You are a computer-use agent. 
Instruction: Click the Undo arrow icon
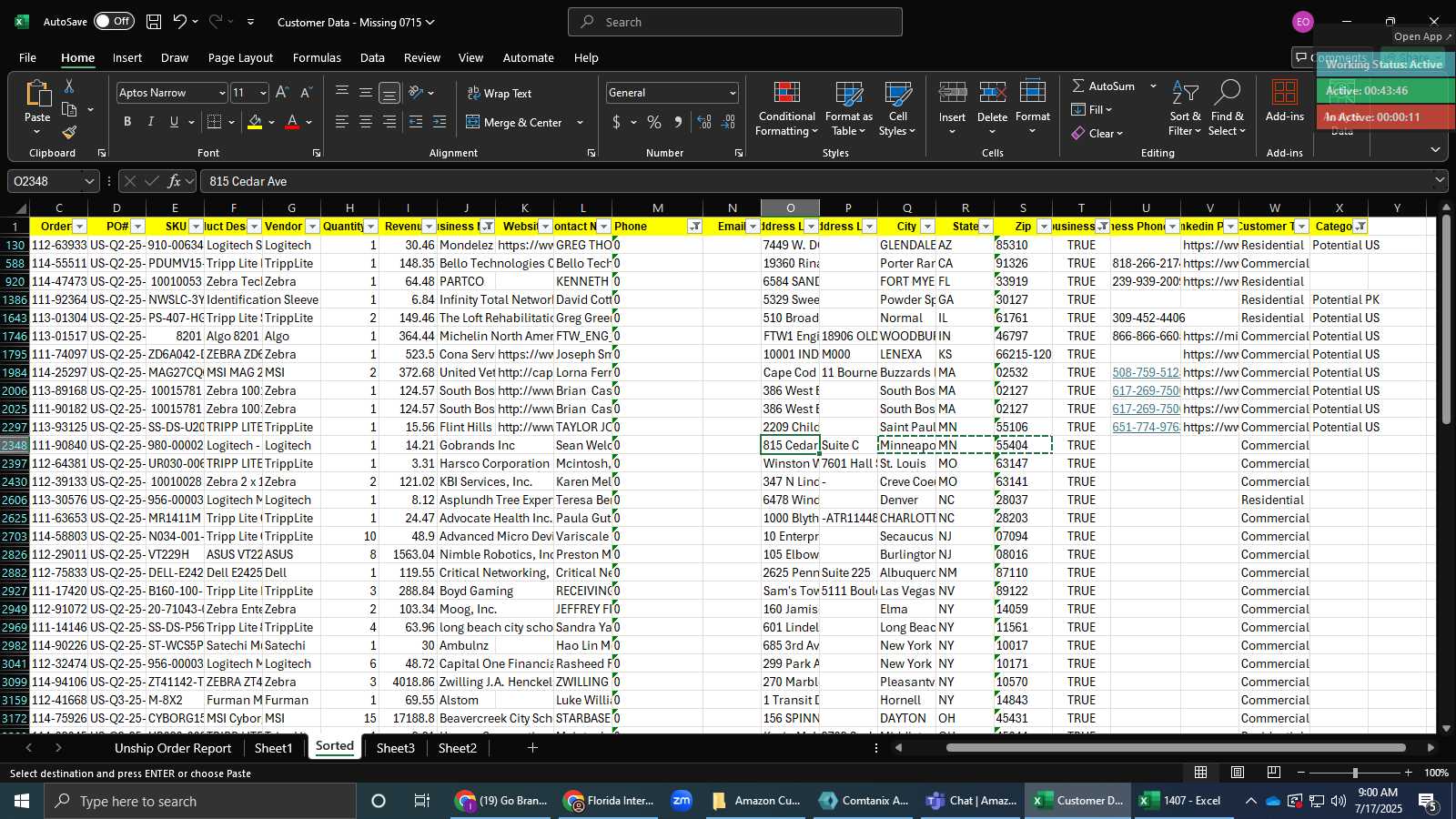[x=179, y=22]
